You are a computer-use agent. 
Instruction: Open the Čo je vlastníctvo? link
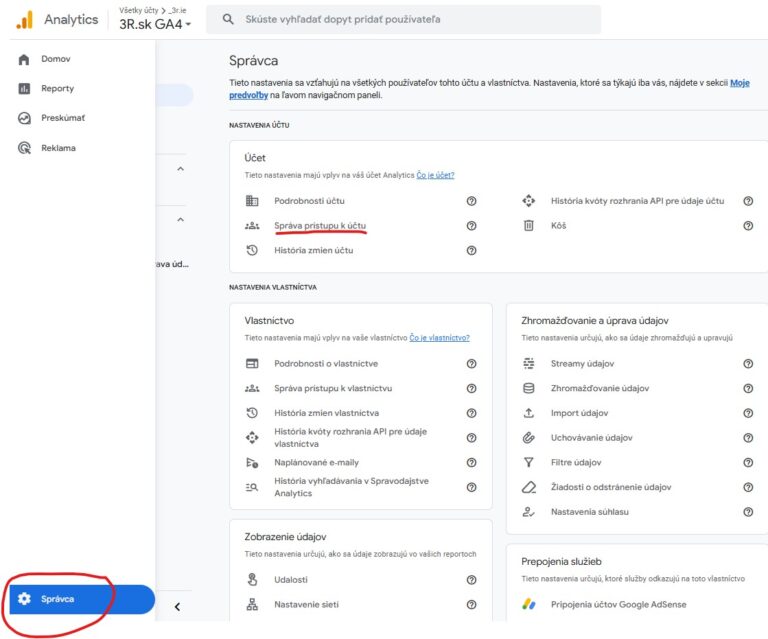pyautogui.click(x=439, y=337)
